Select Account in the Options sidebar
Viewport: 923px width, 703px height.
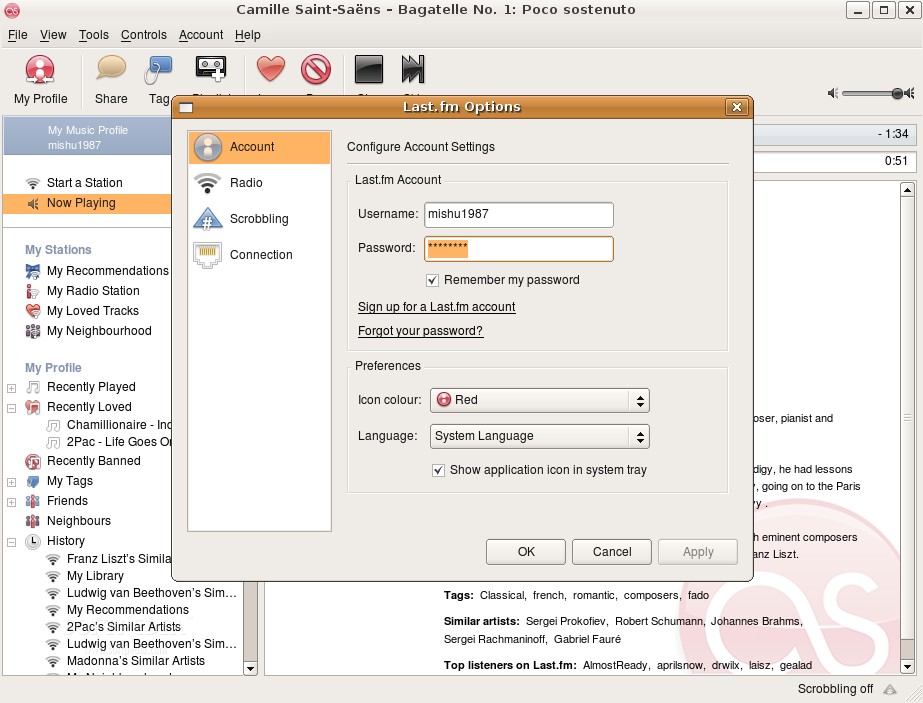pyautogui.click(x=260, y=147)
